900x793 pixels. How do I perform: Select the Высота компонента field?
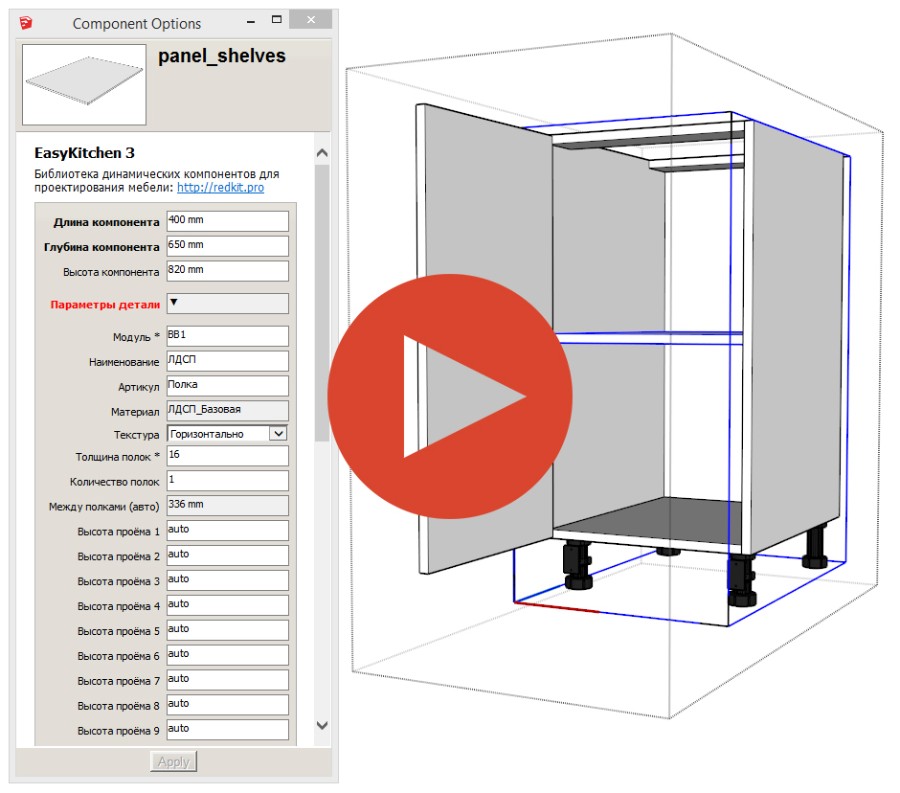227,271
